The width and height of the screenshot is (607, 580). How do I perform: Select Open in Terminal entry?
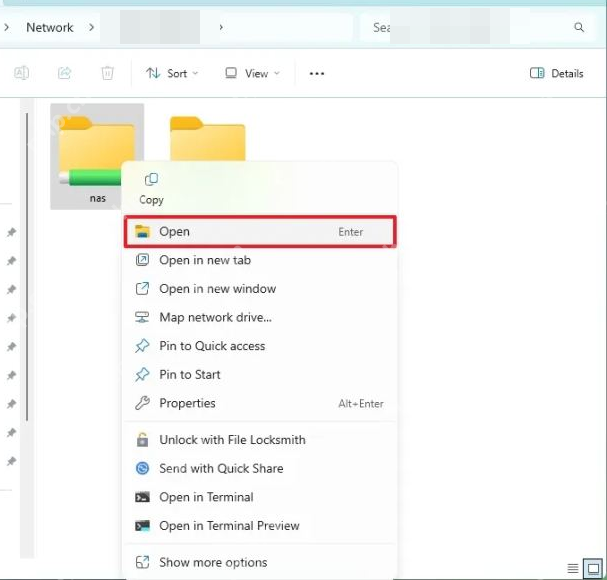pos(260,497)
